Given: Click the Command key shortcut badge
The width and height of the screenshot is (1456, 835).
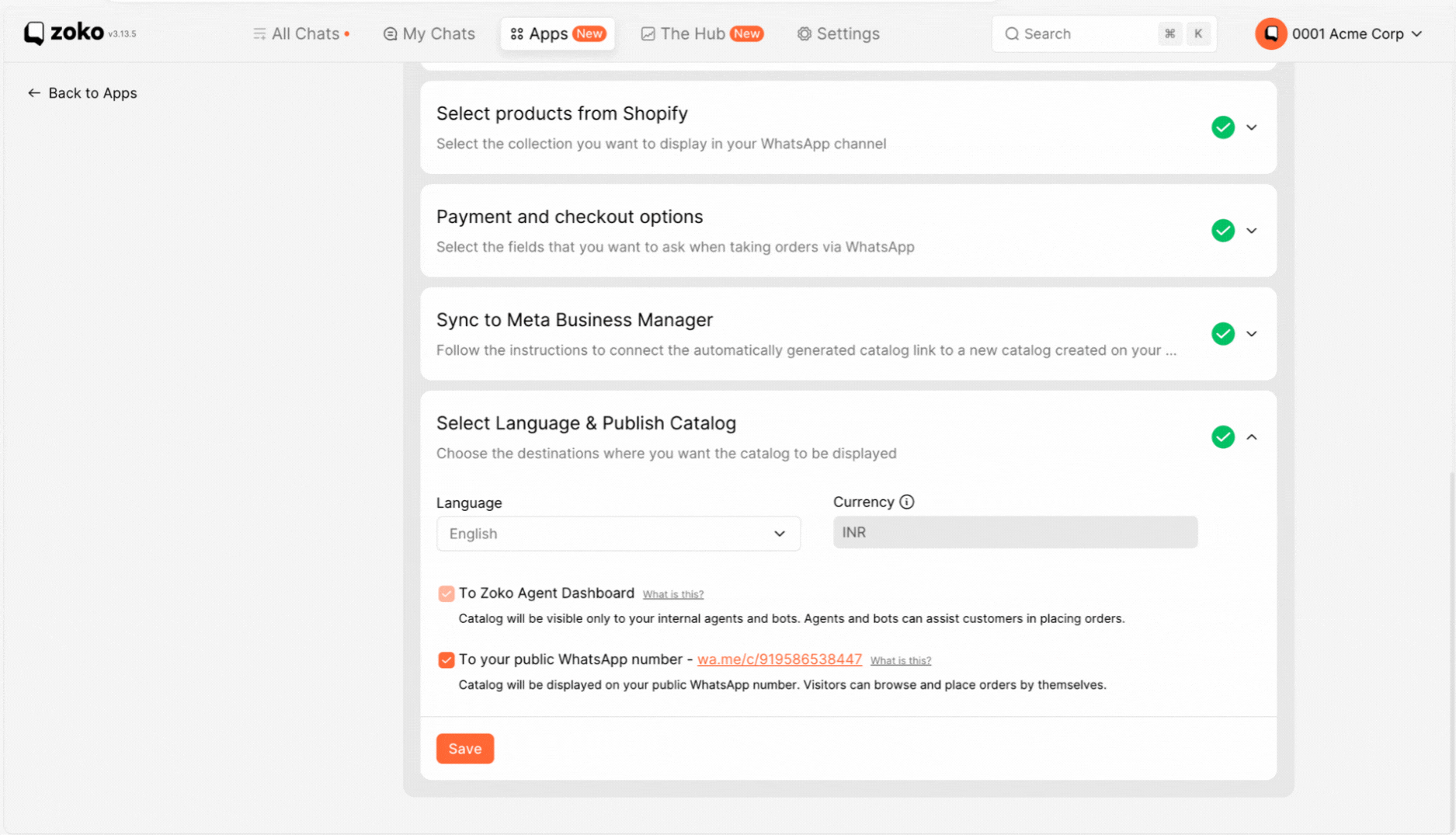Looking at the screenshot, I should coord(1169,33).
